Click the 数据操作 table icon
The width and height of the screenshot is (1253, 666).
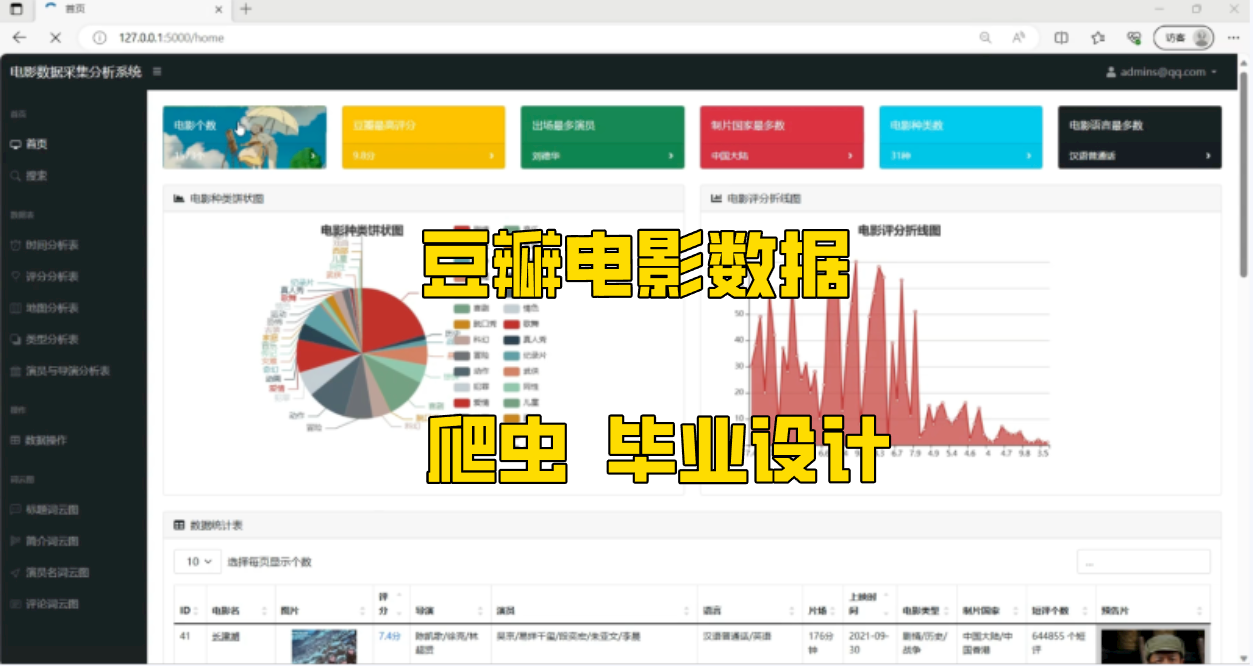pos(15,440)
